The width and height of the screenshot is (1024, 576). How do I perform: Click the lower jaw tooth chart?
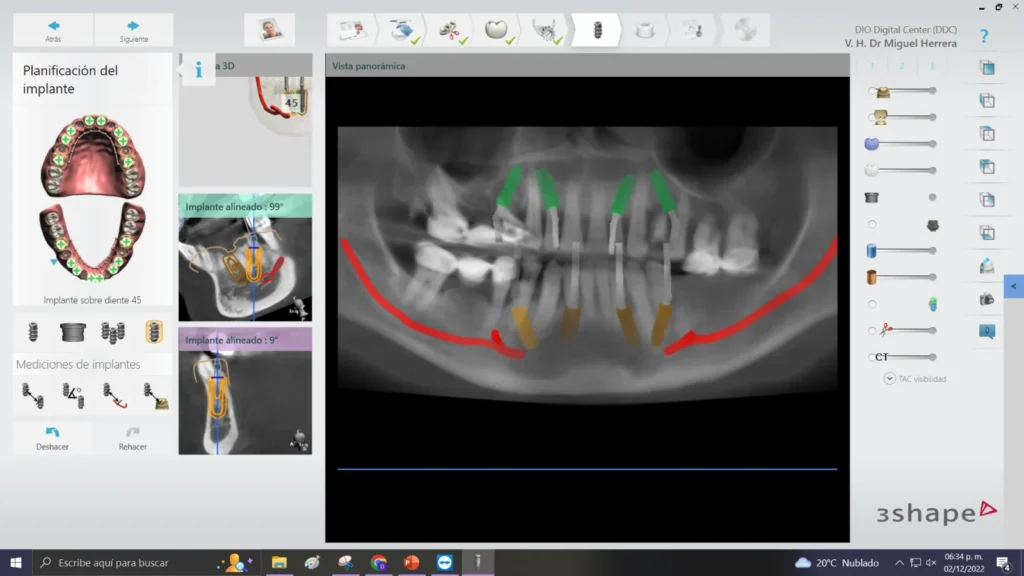[93, 243]
